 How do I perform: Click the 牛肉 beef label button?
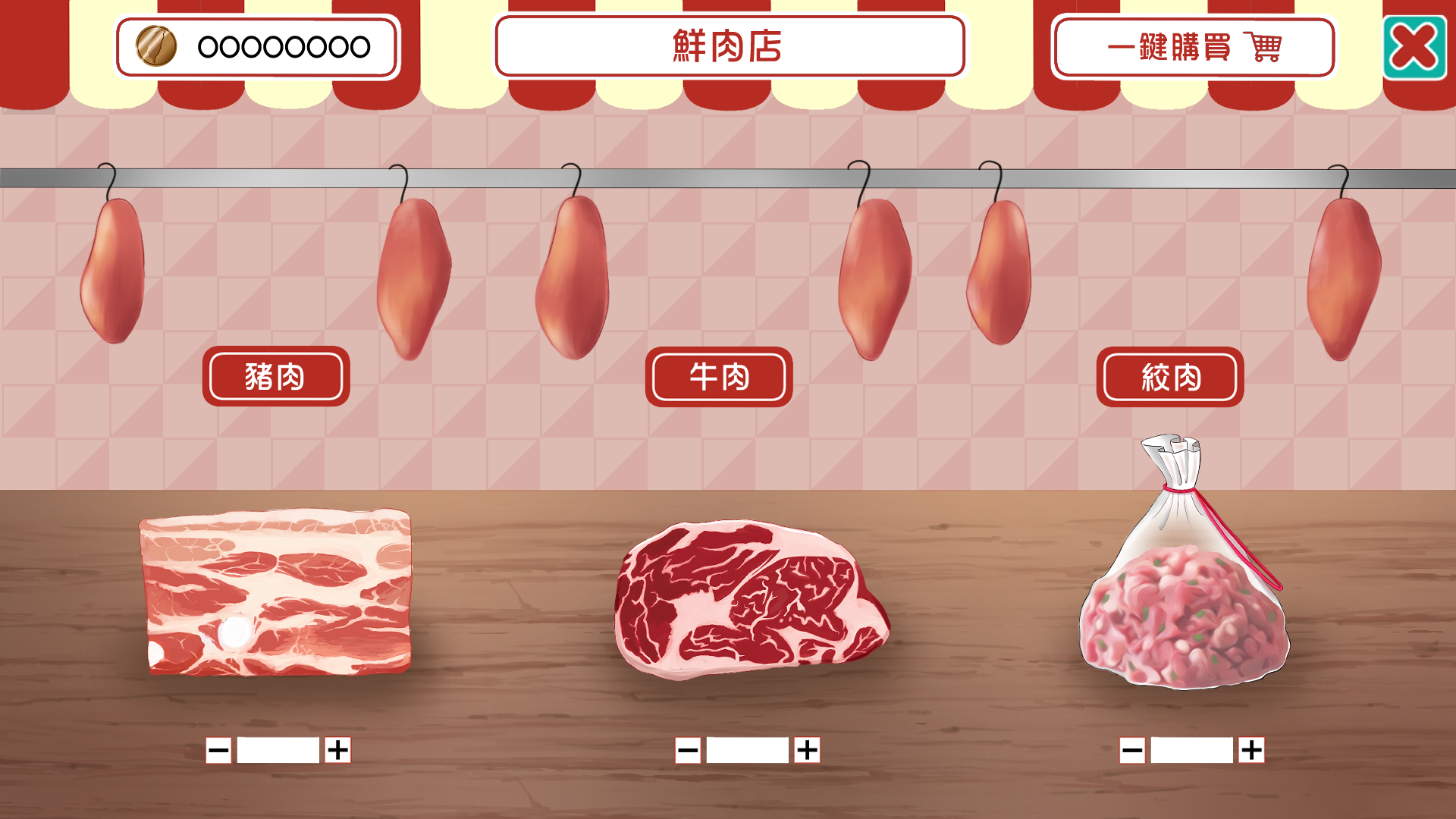click(719, 376)
